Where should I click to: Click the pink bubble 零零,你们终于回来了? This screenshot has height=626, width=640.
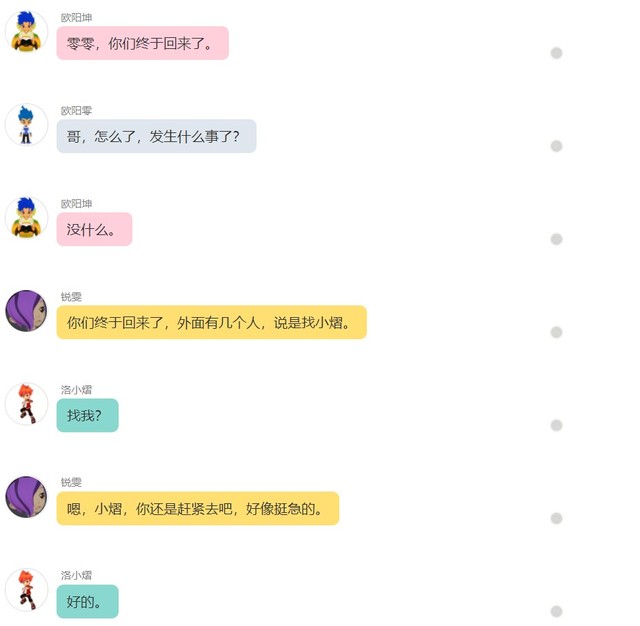pyautogui.click(x=143, y=43)
